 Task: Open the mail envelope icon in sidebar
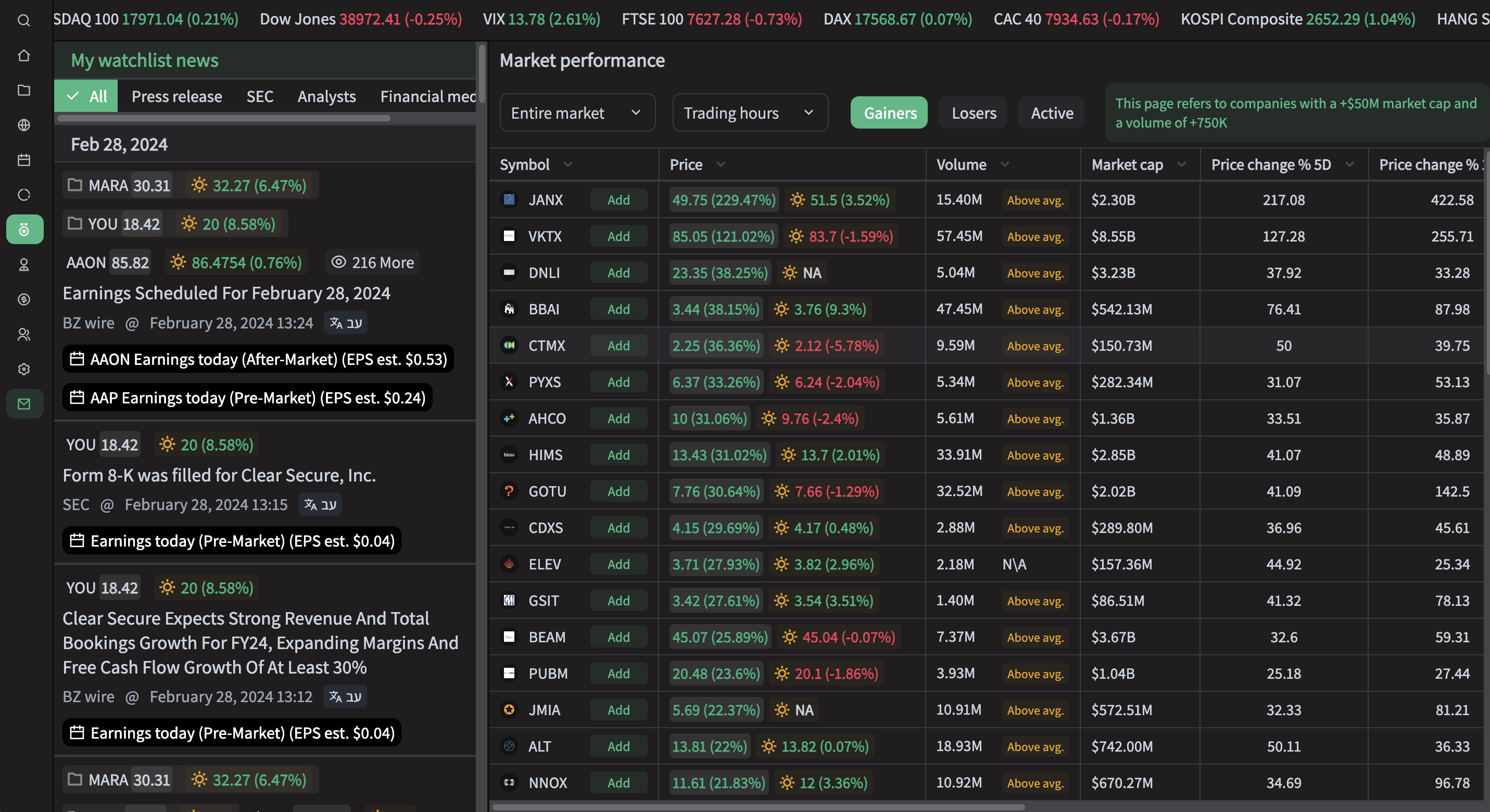pos(24,404)
